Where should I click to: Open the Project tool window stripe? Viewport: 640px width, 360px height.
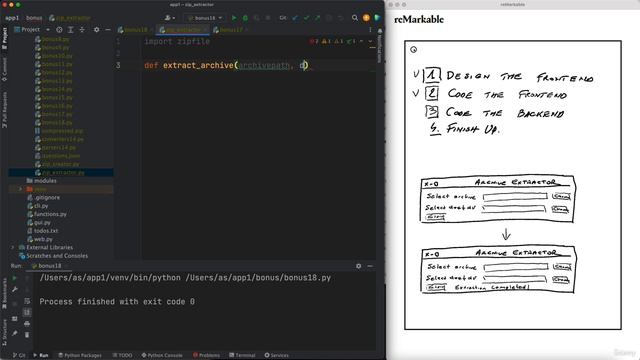[4, 38]
